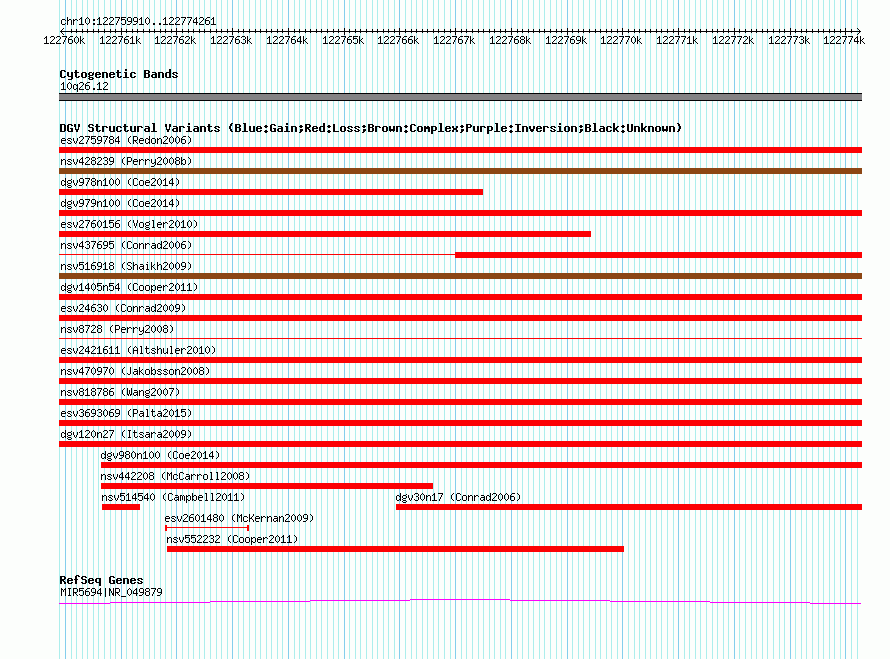Viewport: 890px width, 659px height.
Task: Click the dgv30n17 (Conrad2006) label
Action: coord(458,497)
